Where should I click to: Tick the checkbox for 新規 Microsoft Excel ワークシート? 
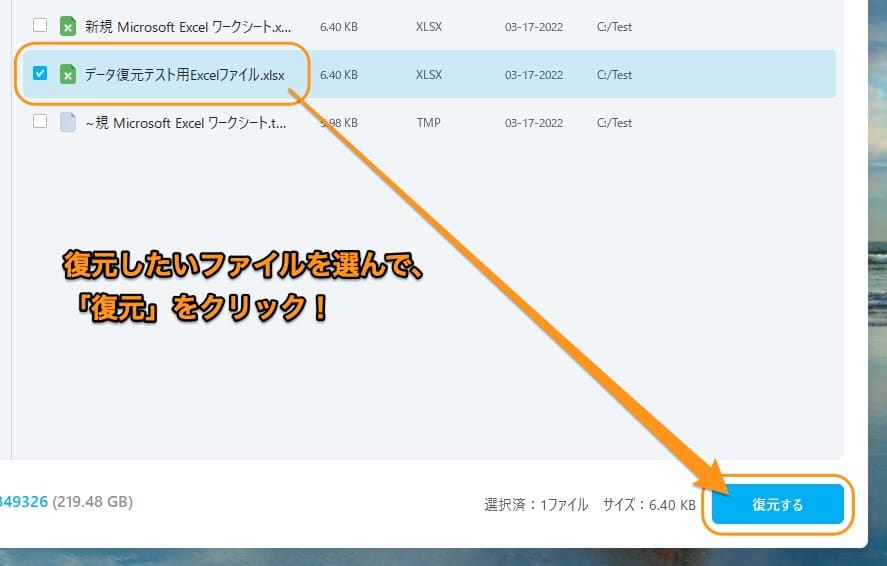[x=40, y=25]
